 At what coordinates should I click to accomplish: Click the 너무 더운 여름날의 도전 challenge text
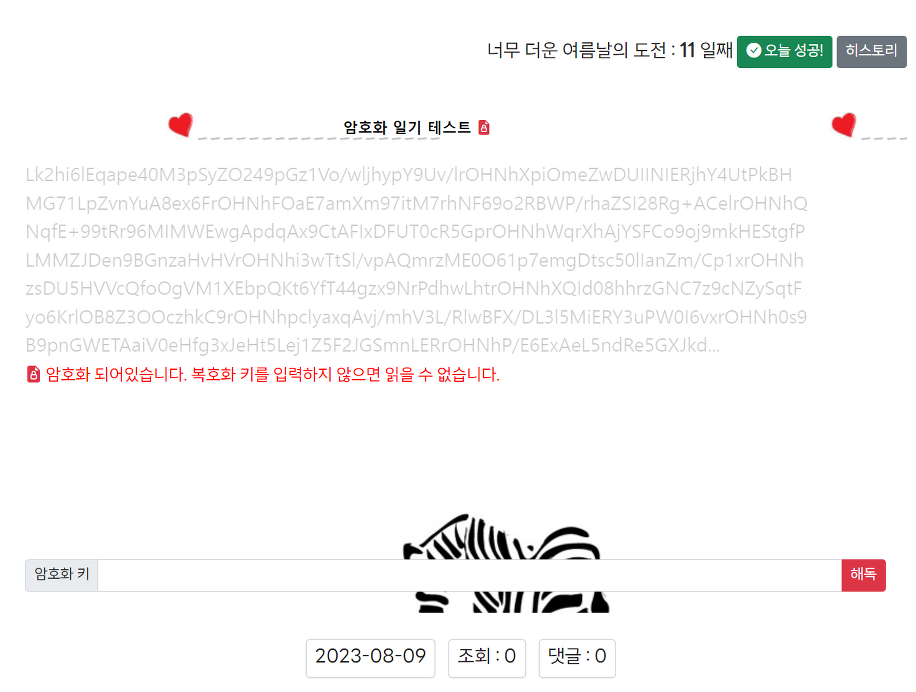576,51
